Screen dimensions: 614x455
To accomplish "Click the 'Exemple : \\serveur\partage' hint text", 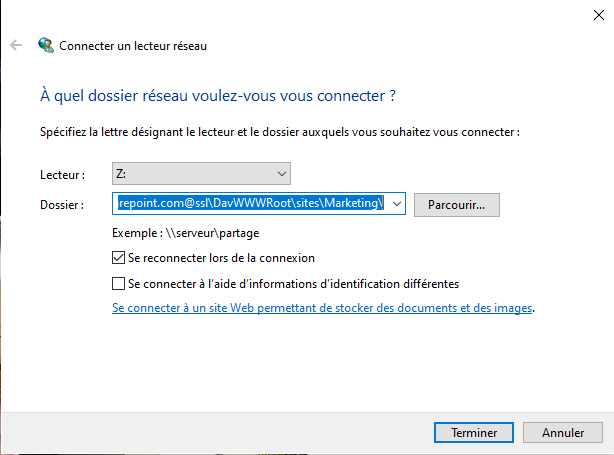I will click(186, 233).
